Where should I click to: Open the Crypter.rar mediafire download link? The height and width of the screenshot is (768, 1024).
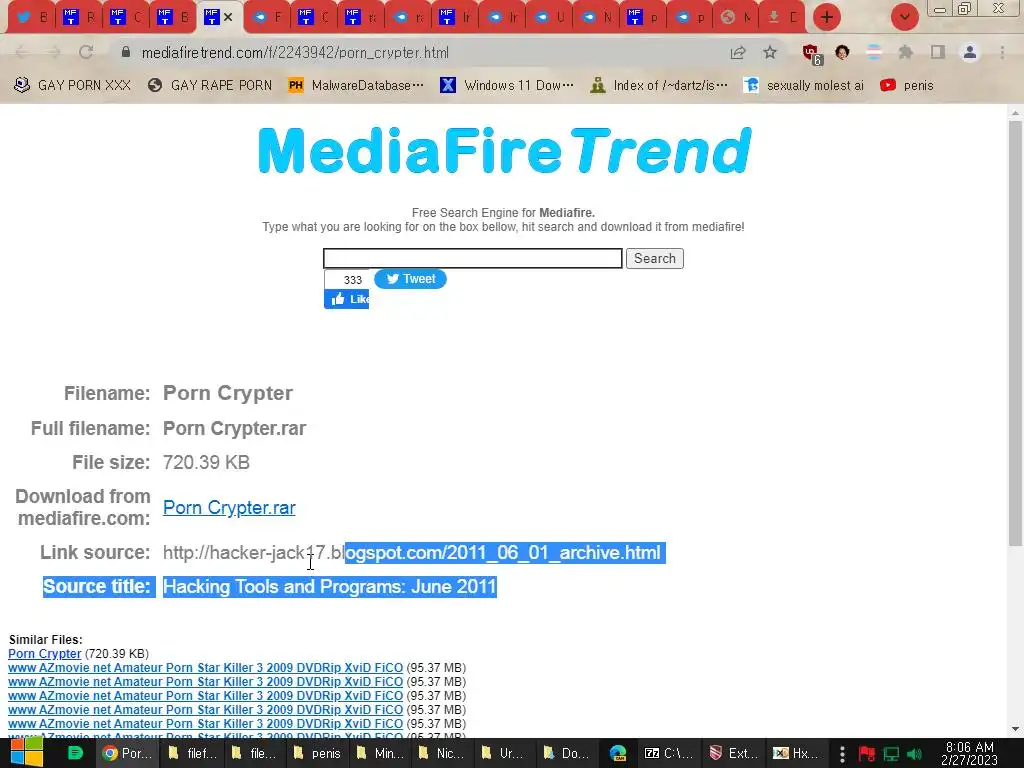tap(229, 507)
